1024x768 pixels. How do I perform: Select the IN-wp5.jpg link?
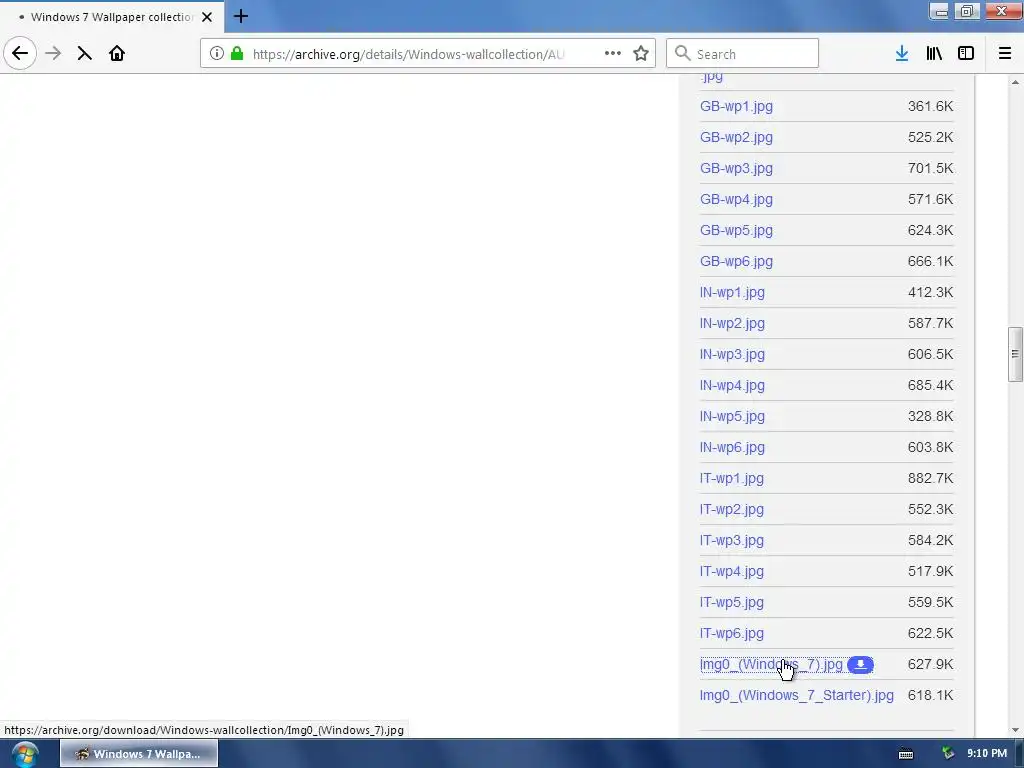coord(732,417)
